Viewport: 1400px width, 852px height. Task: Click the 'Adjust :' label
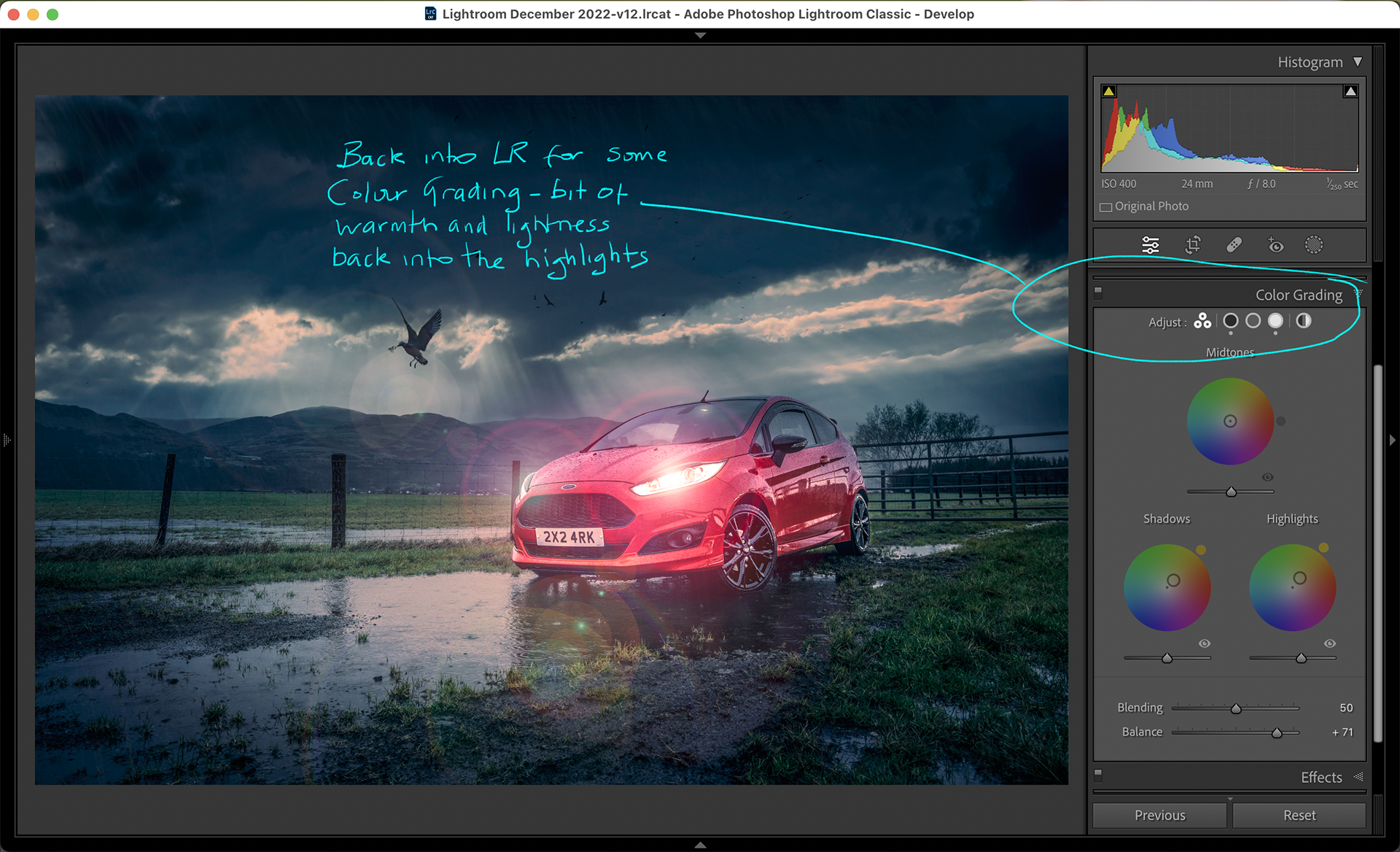[1167, 322]
